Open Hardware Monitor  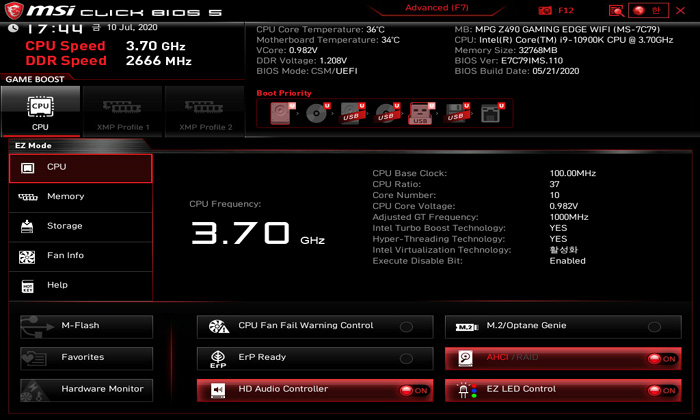point(86,390)
